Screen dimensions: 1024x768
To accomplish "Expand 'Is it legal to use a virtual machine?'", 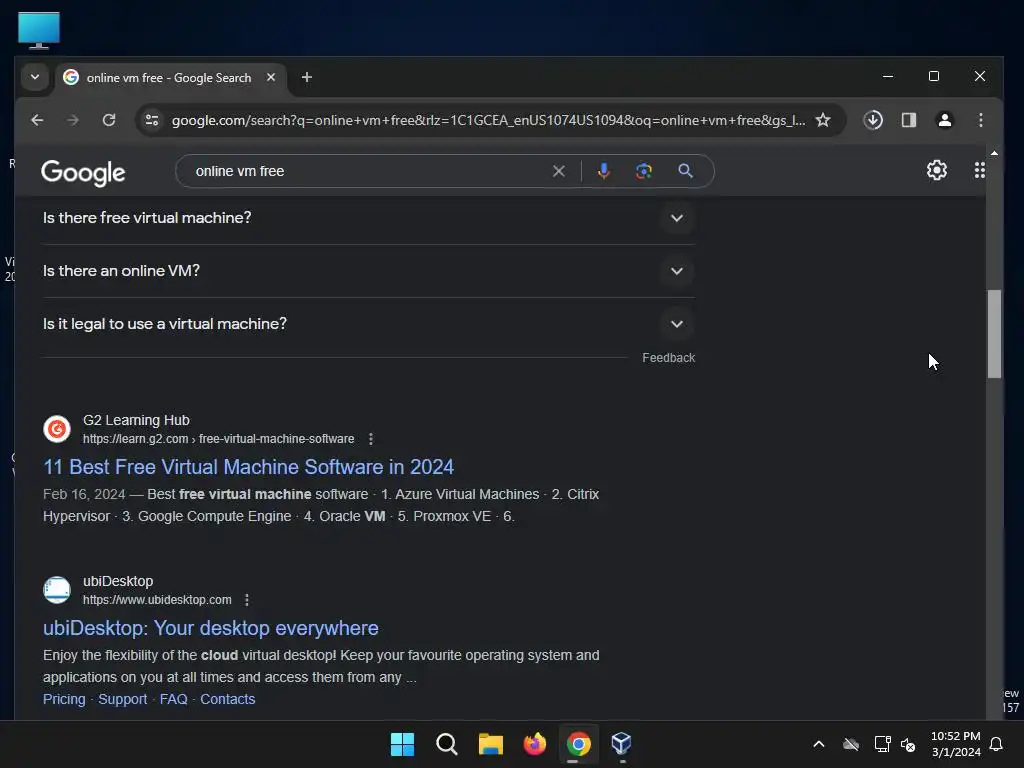I will [368, 324].
